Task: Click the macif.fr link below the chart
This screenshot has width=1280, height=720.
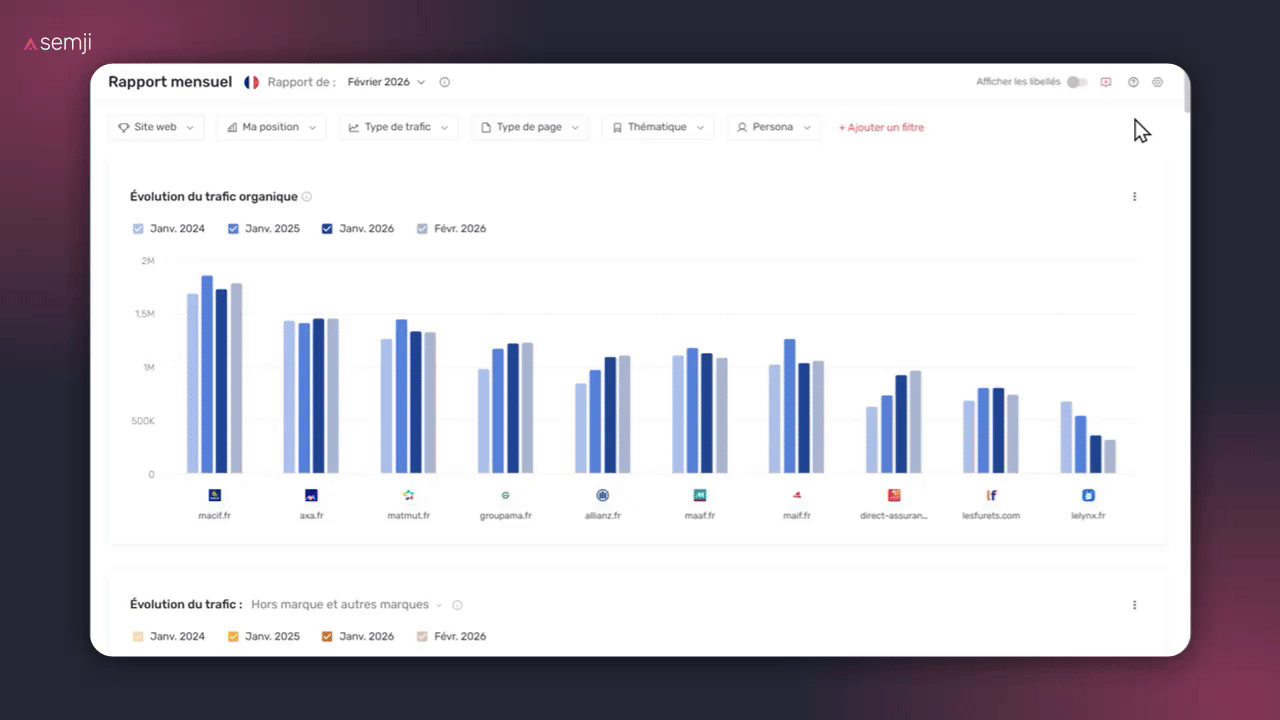Action: click(x=214, y=515)
